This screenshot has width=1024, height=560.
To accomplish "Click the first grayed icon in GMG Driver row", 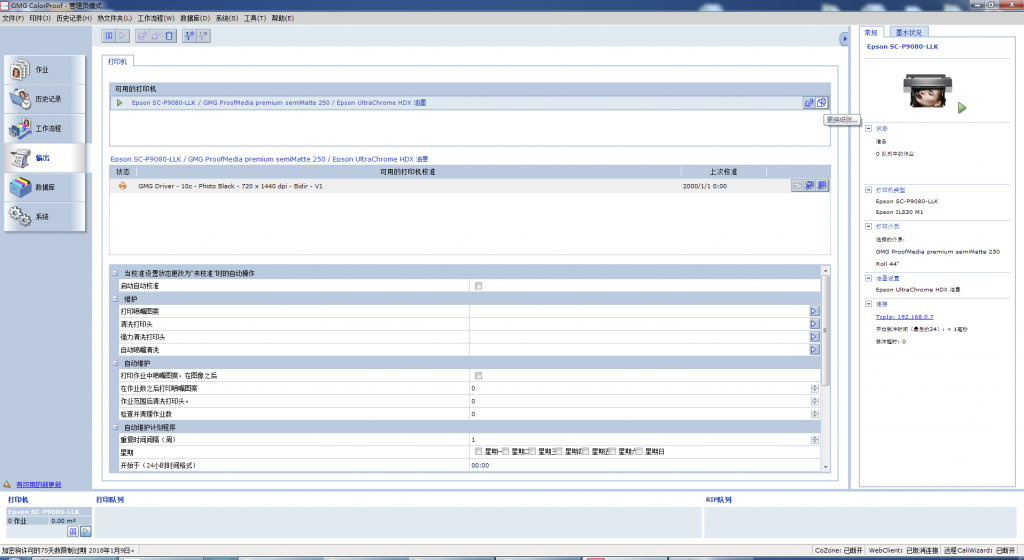I will [797, 186].
